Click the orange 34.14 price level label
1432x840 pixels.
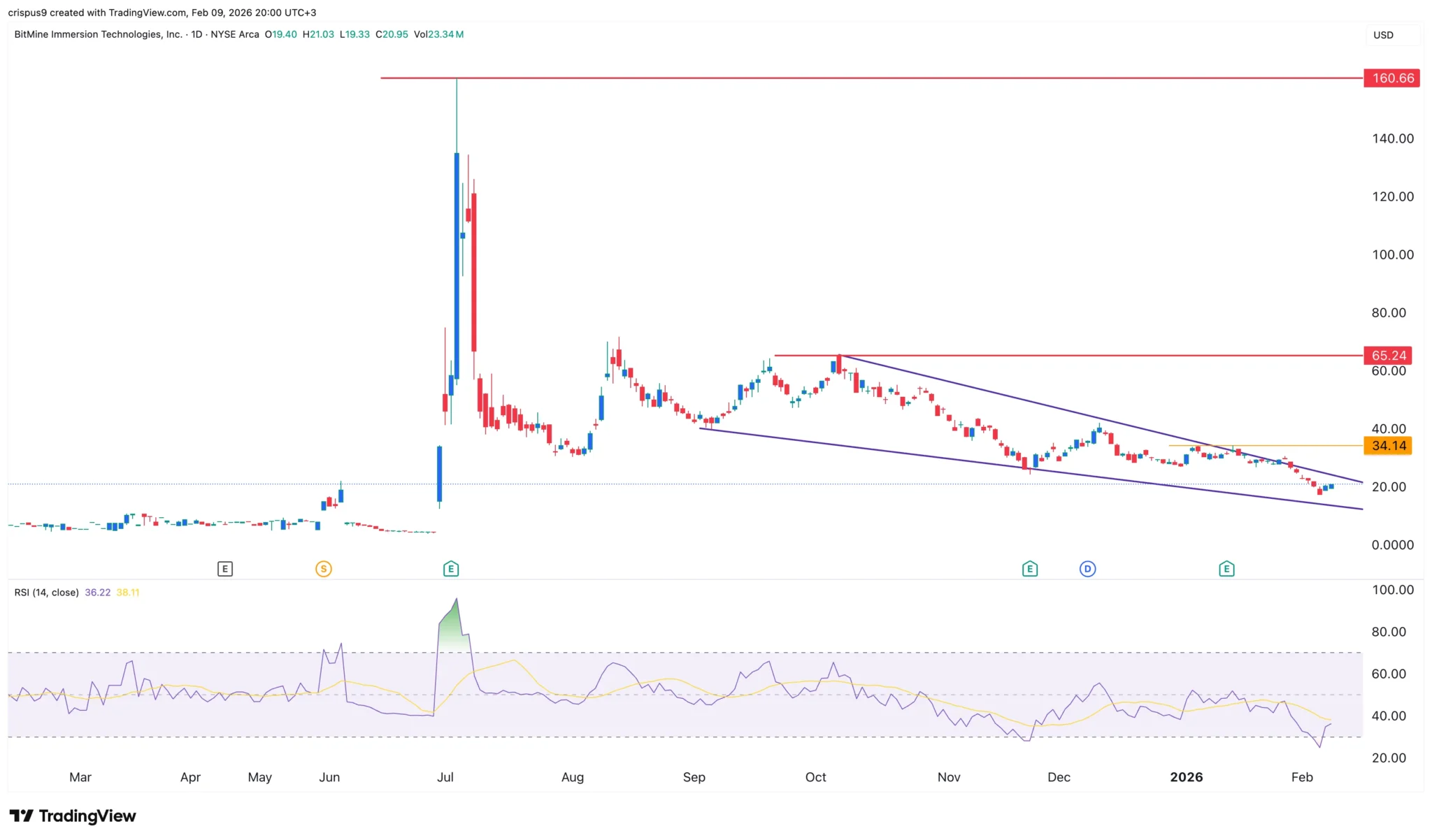click(1389, 444)
